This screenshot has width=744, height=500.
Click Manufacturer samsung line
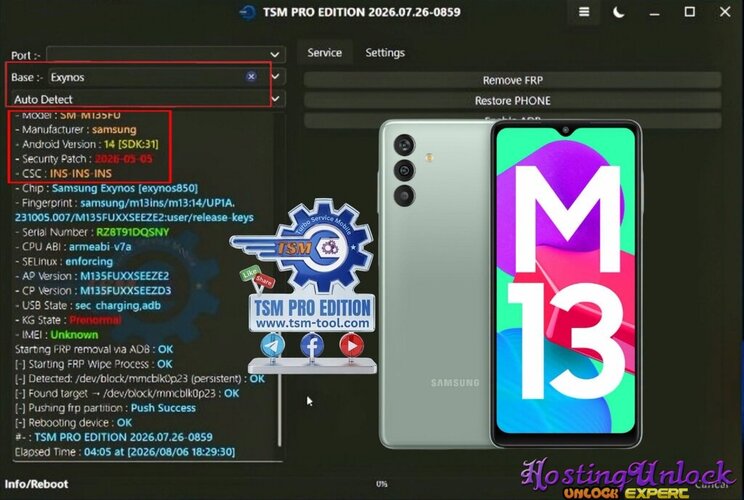click(75, 130)
